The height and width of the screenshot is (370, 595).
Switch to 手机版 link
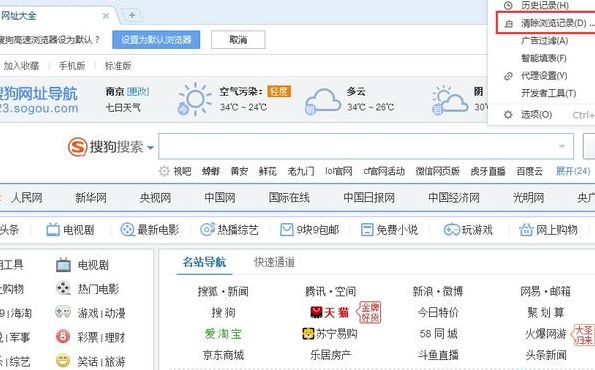pyautogui.click(x=72, y=66)
